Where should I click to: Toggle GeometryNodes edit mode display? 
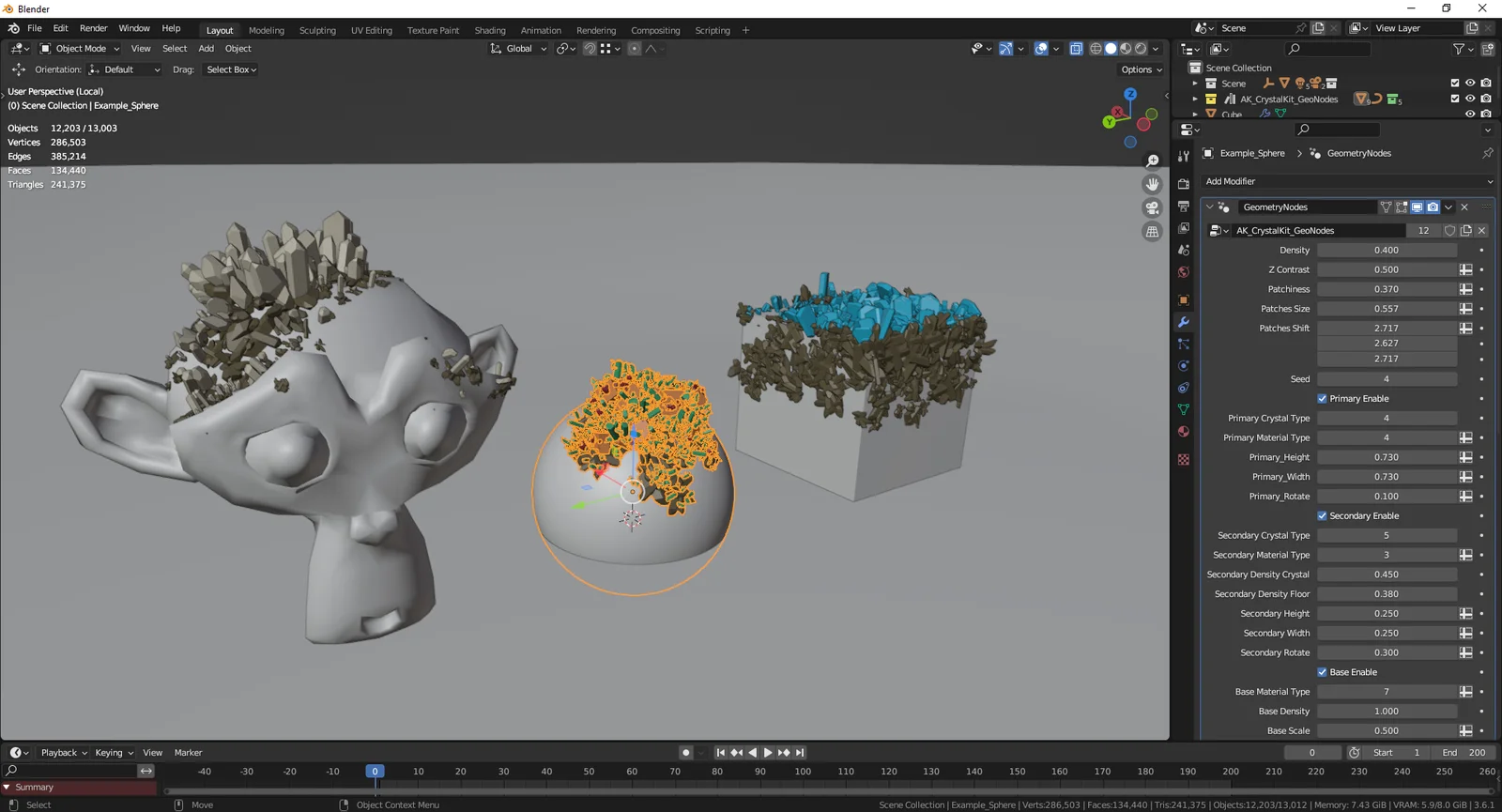click(x=1402, y=207)
